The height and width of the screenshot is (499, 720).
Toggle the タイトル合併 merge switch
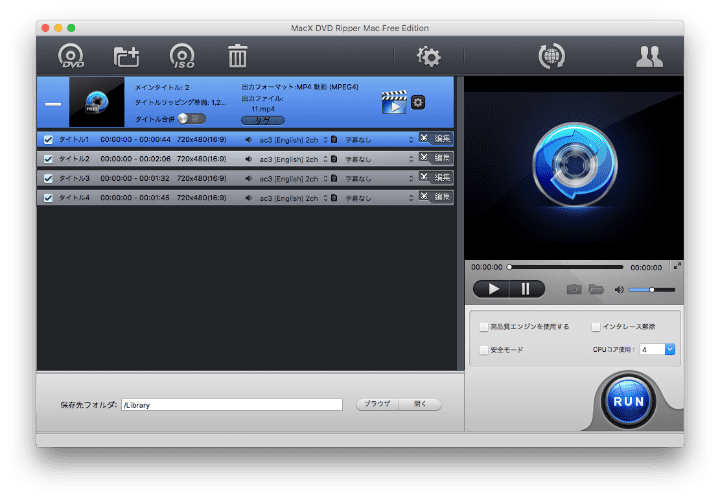191,119
